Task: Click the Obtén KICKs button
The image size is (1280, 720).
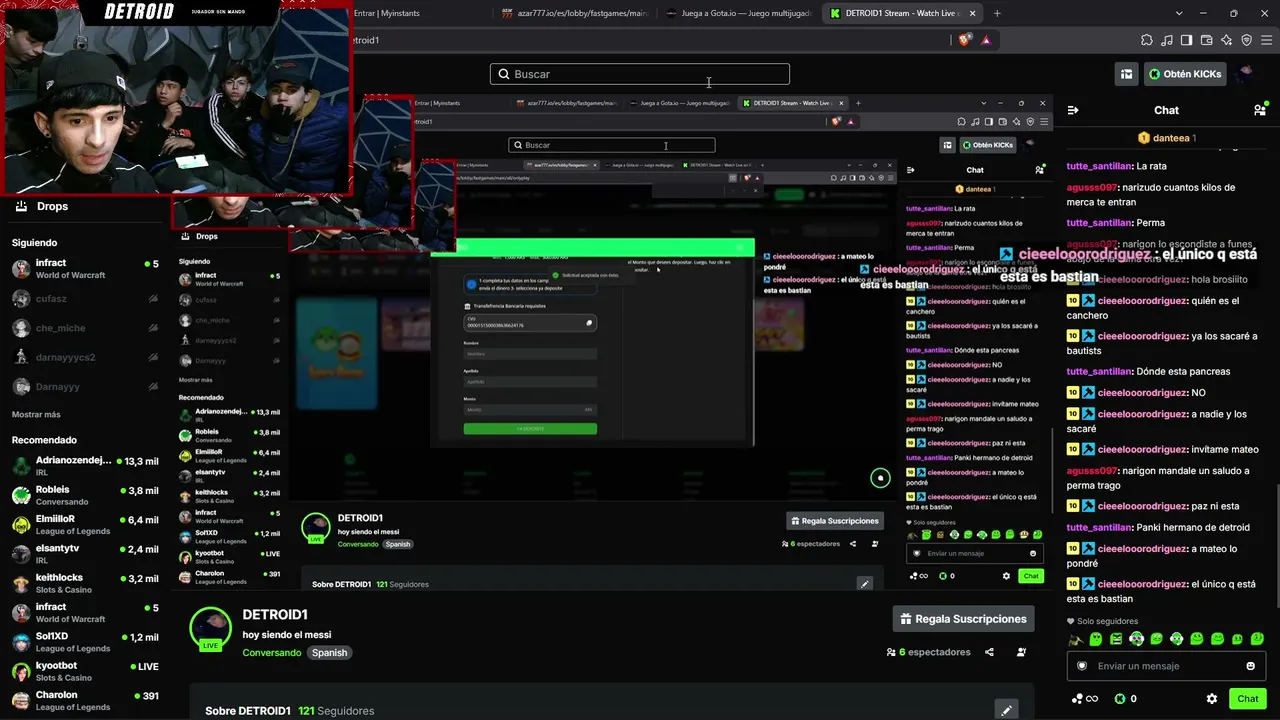Action: (x=1184, y=74)
